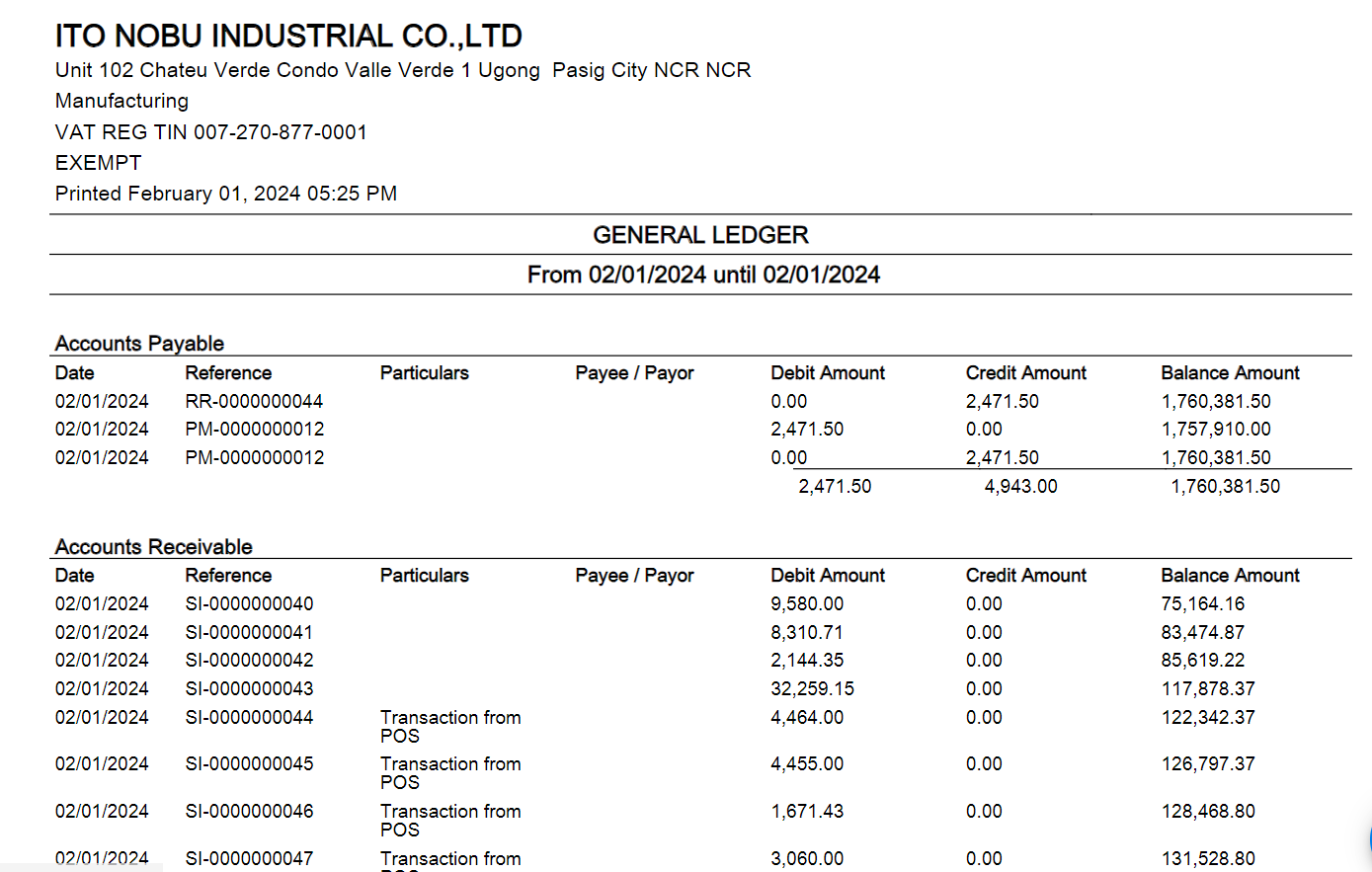This screenshot has width=1372, height=872.
Task: Select balance 83,474.87
Action: tap(1203, 633)
